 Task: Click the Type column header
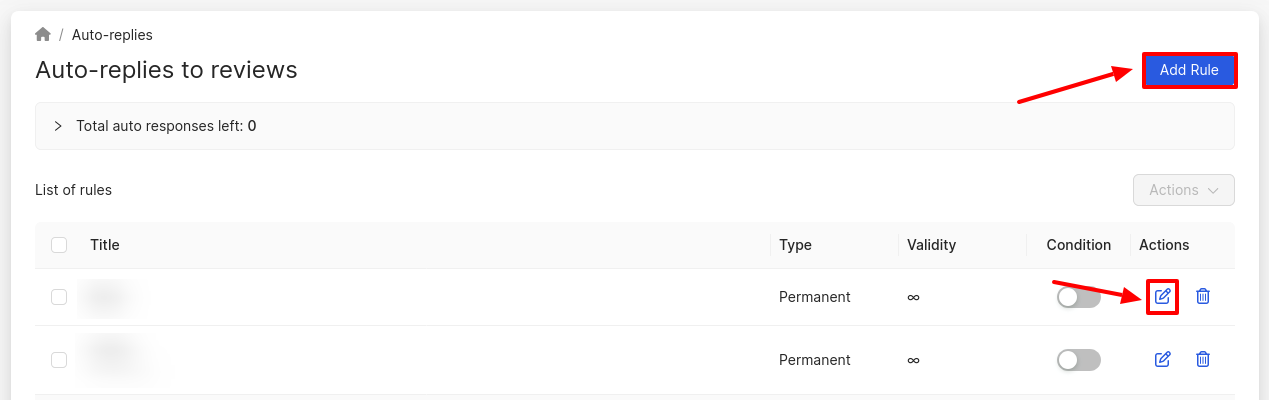click(795, 245)
